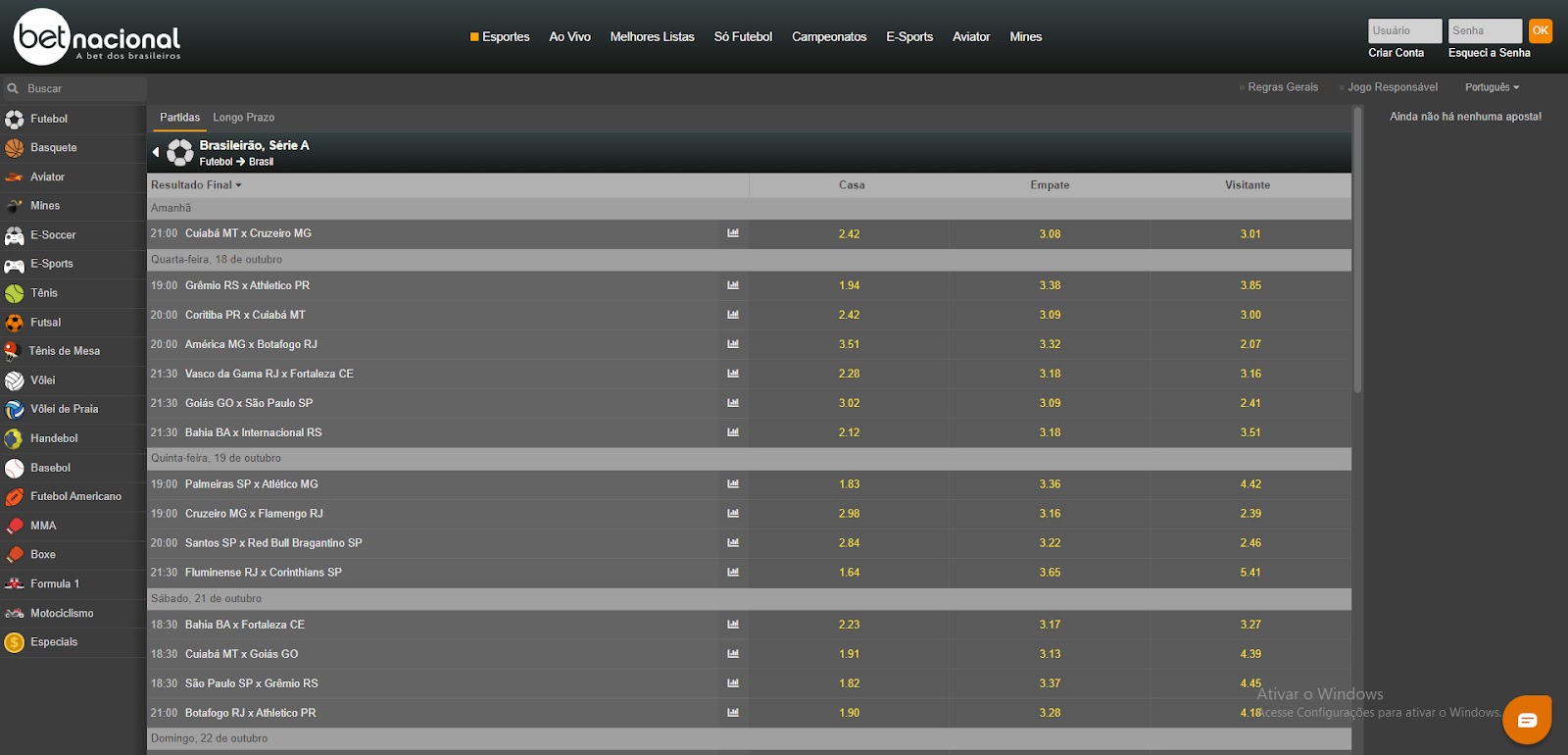Open the Handebol ball icon
The height and width of the screenshot is (755, 1568).
point(14,438)
